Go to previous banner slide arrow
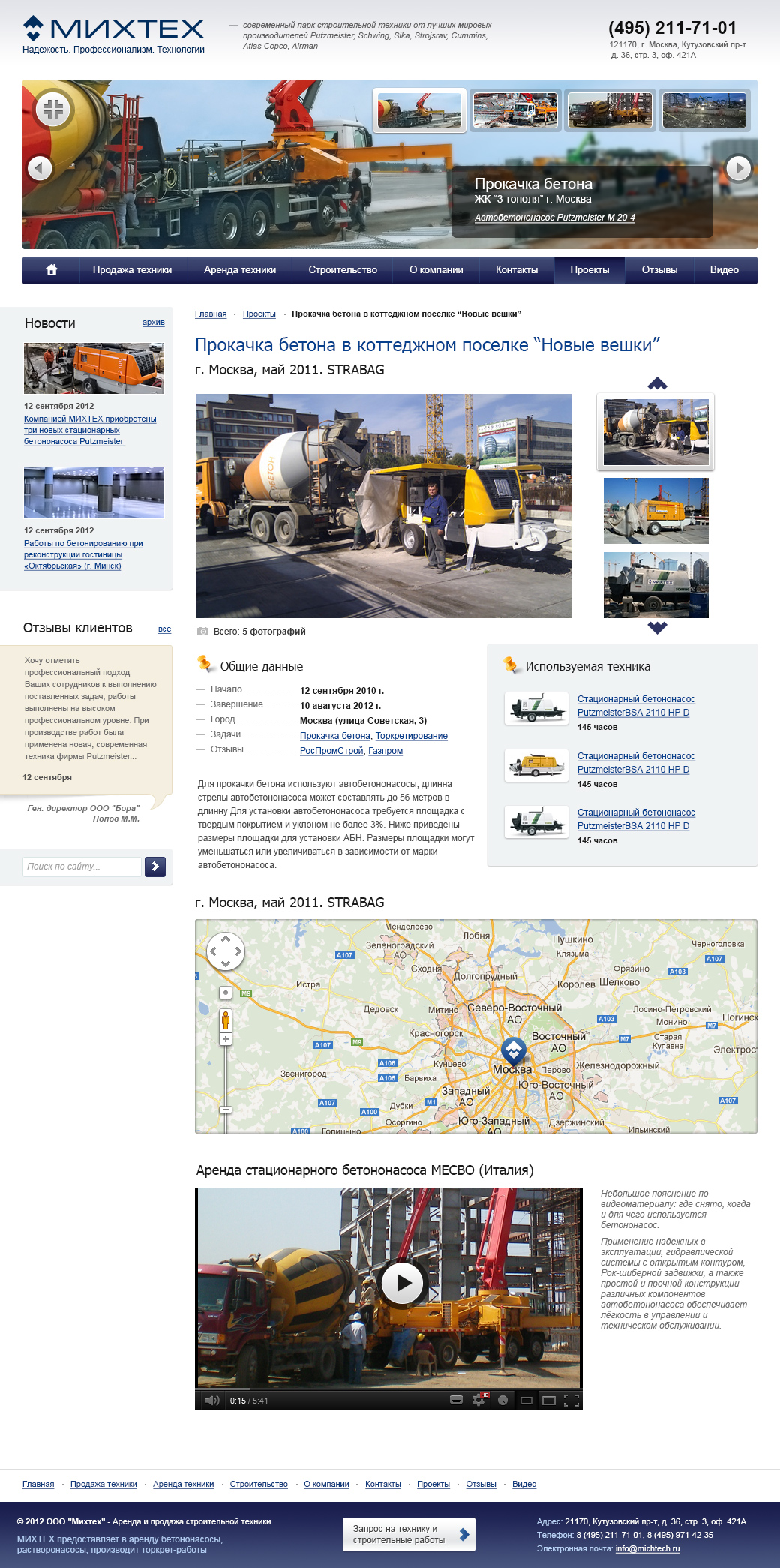 (x=40, y=168)
